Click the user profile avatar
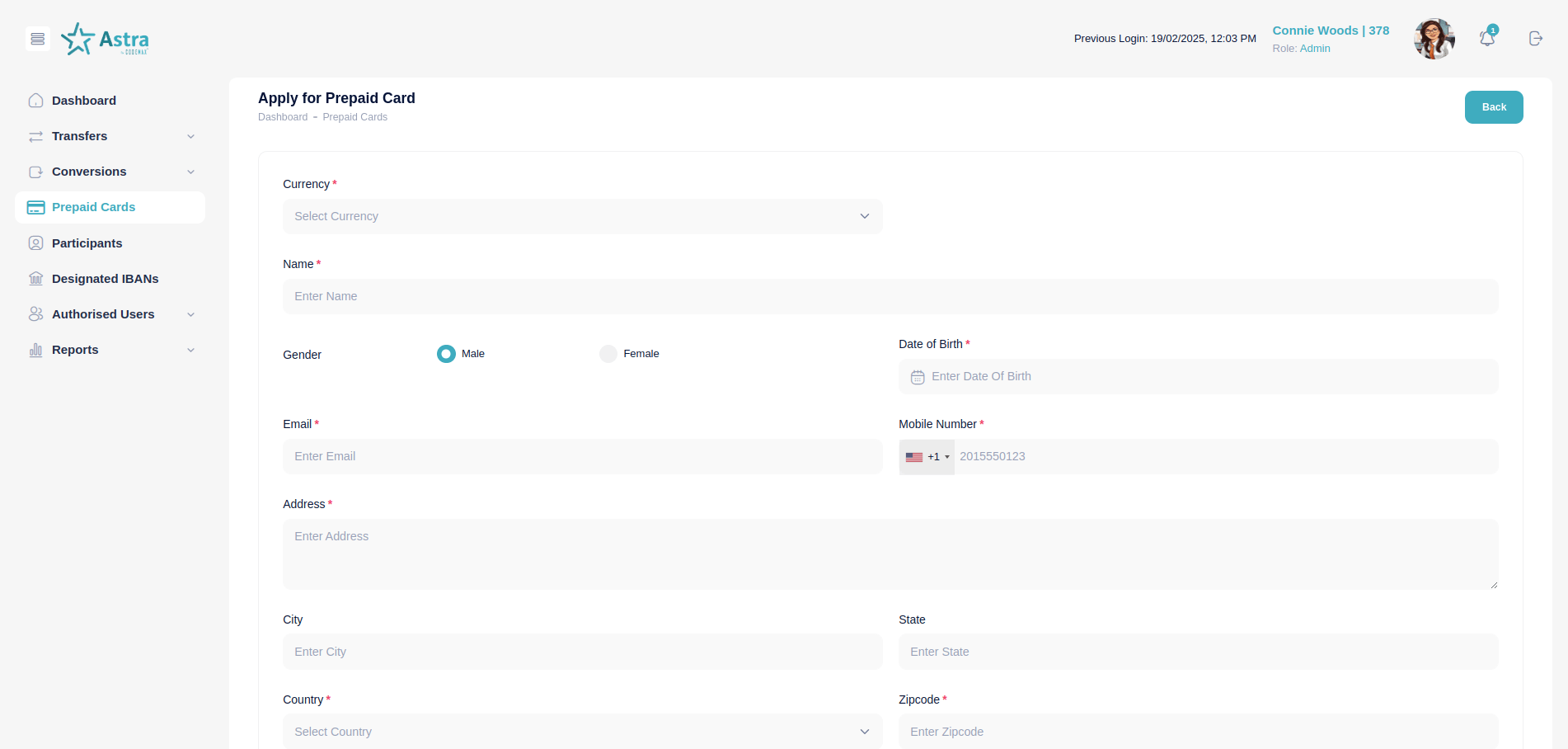 coord(1434,39)
